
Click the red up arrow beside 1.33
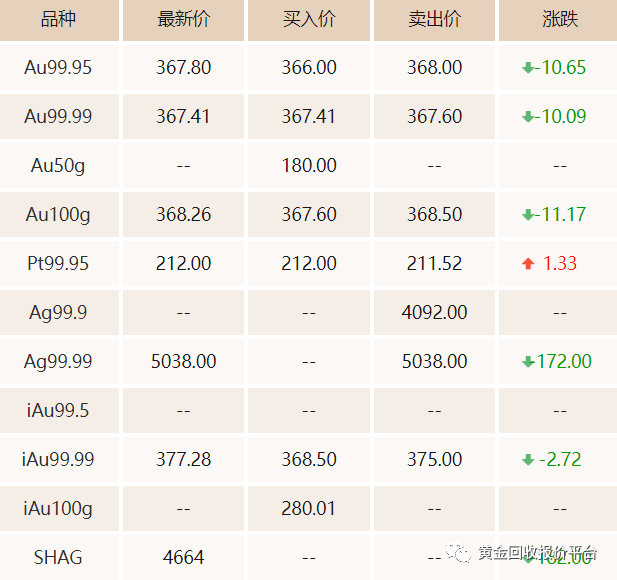[528, 263]
